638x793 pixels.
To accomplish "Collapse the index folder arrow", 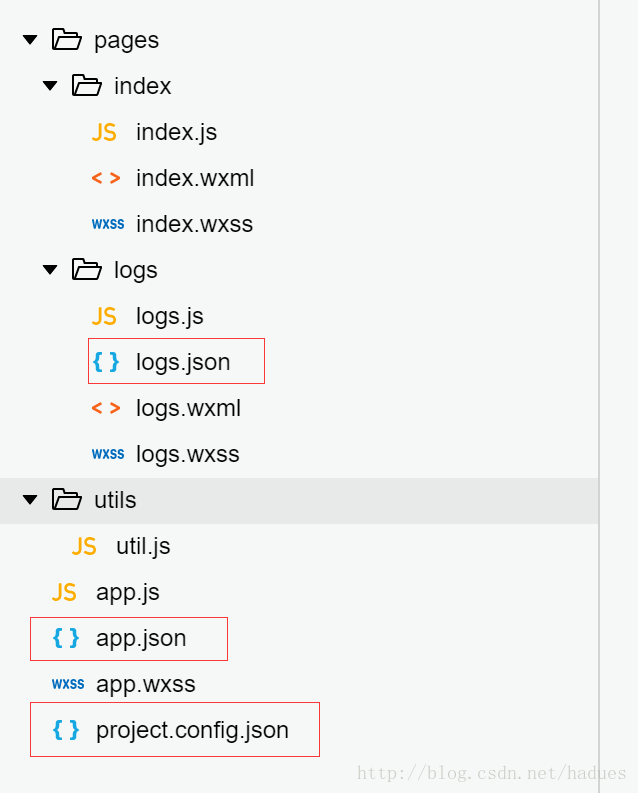I will (50, 86).
